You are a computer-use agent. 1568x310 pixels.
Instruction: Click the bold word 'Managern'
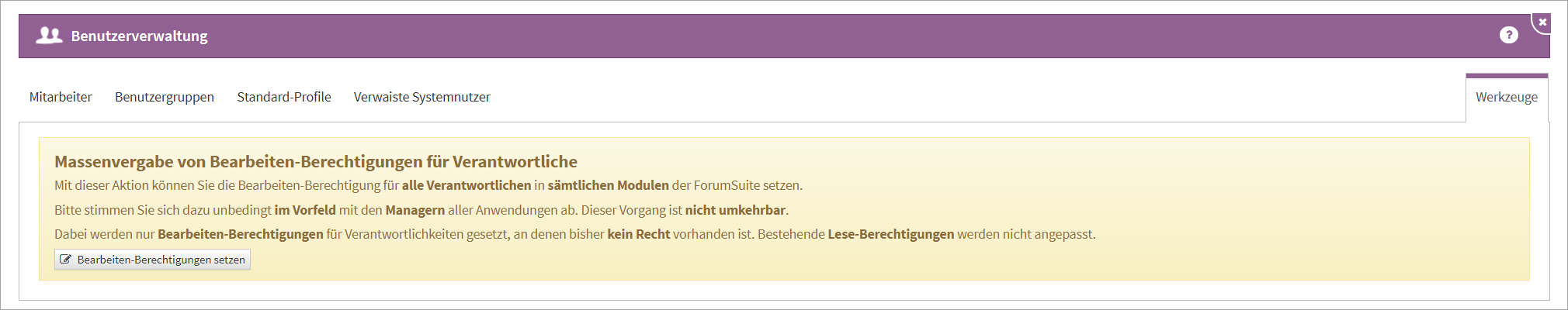click(415, 210)
